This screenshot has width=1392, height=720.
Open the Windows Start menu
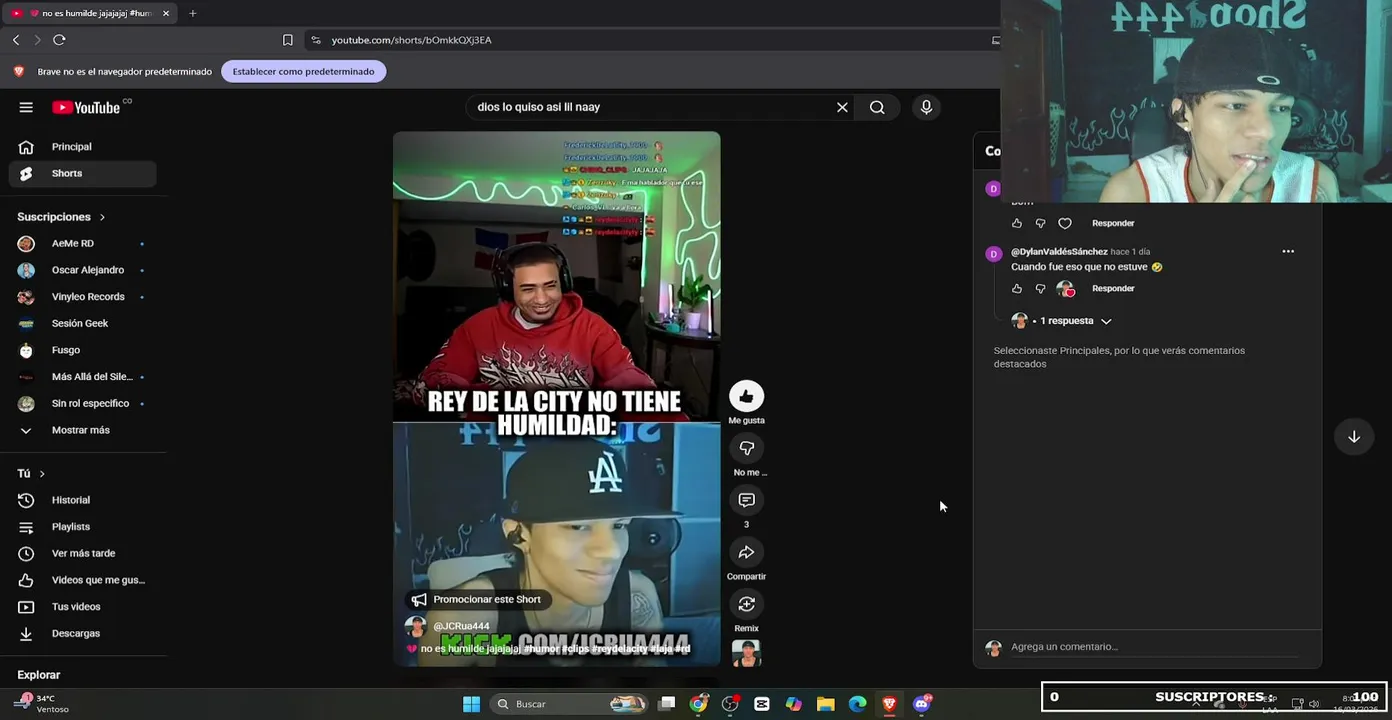(x=471, y=704)
